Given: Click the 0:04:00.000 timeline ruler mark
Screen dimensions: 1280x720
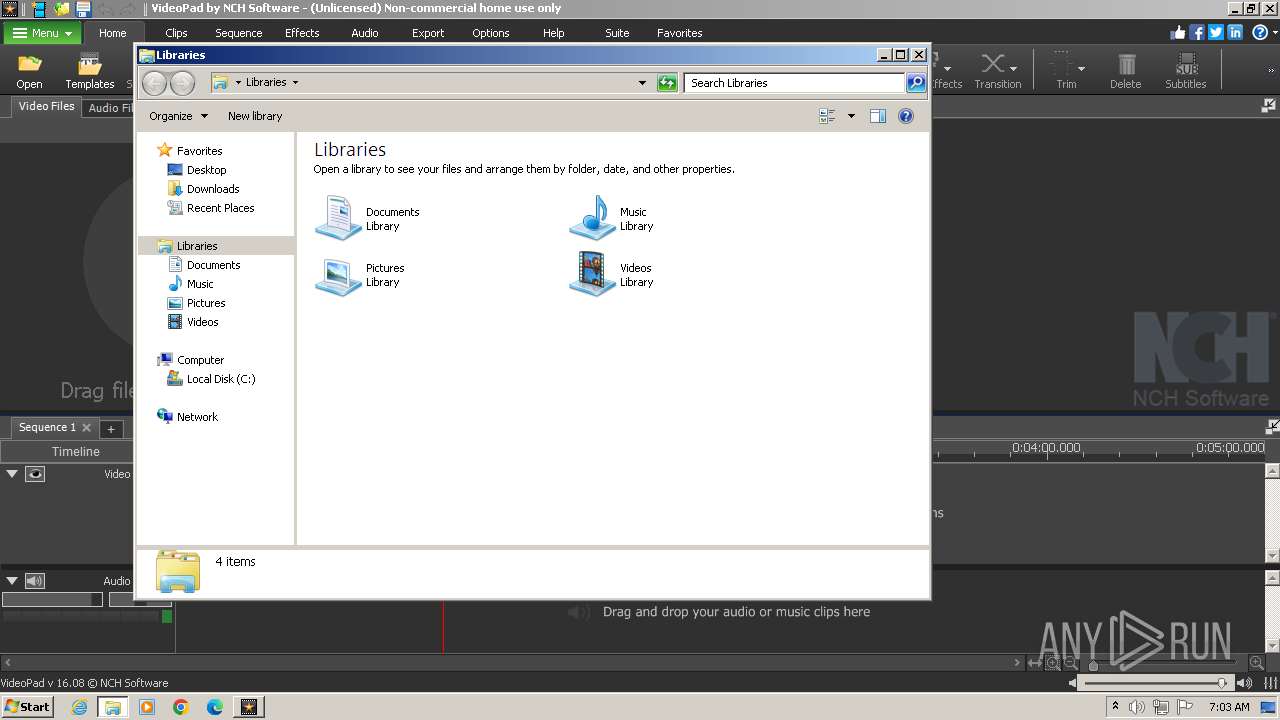Looking at the screenshot, I should [x=1046, y=448].
